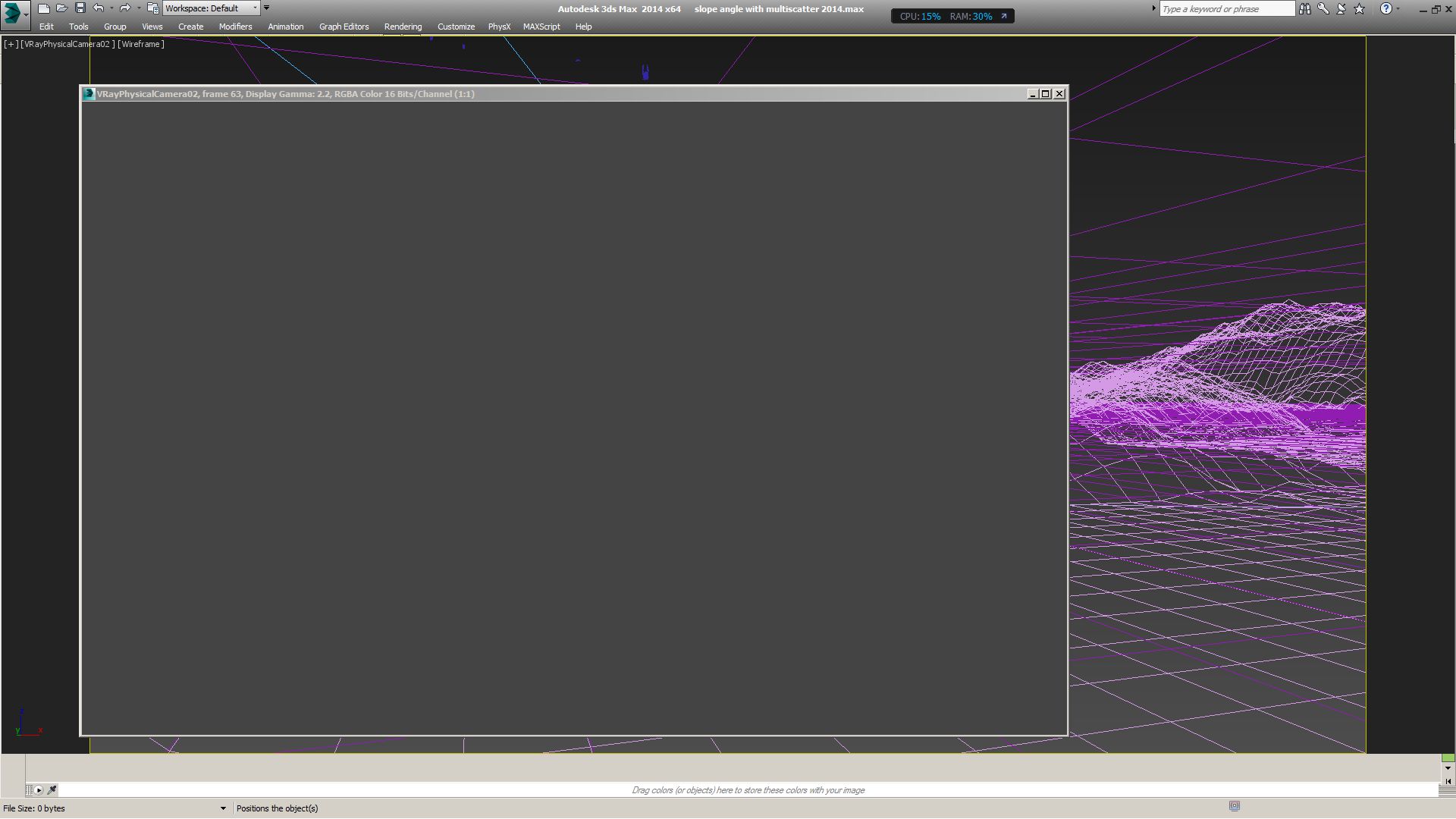The width and height of the screenshot is (1456, 819).
Task: Click the Open File folder icon
Action: coord(62,8)
